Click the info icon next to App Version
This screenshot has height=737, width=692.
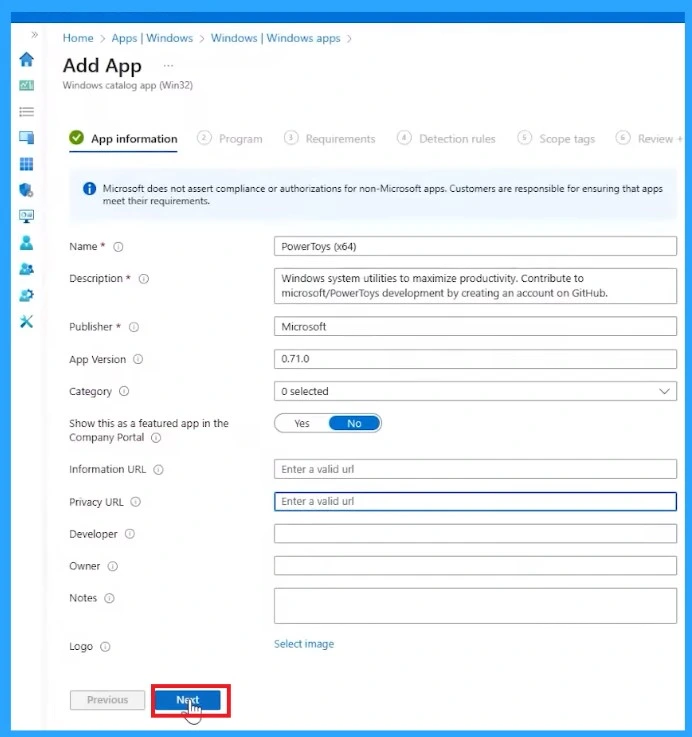point(138,360)
